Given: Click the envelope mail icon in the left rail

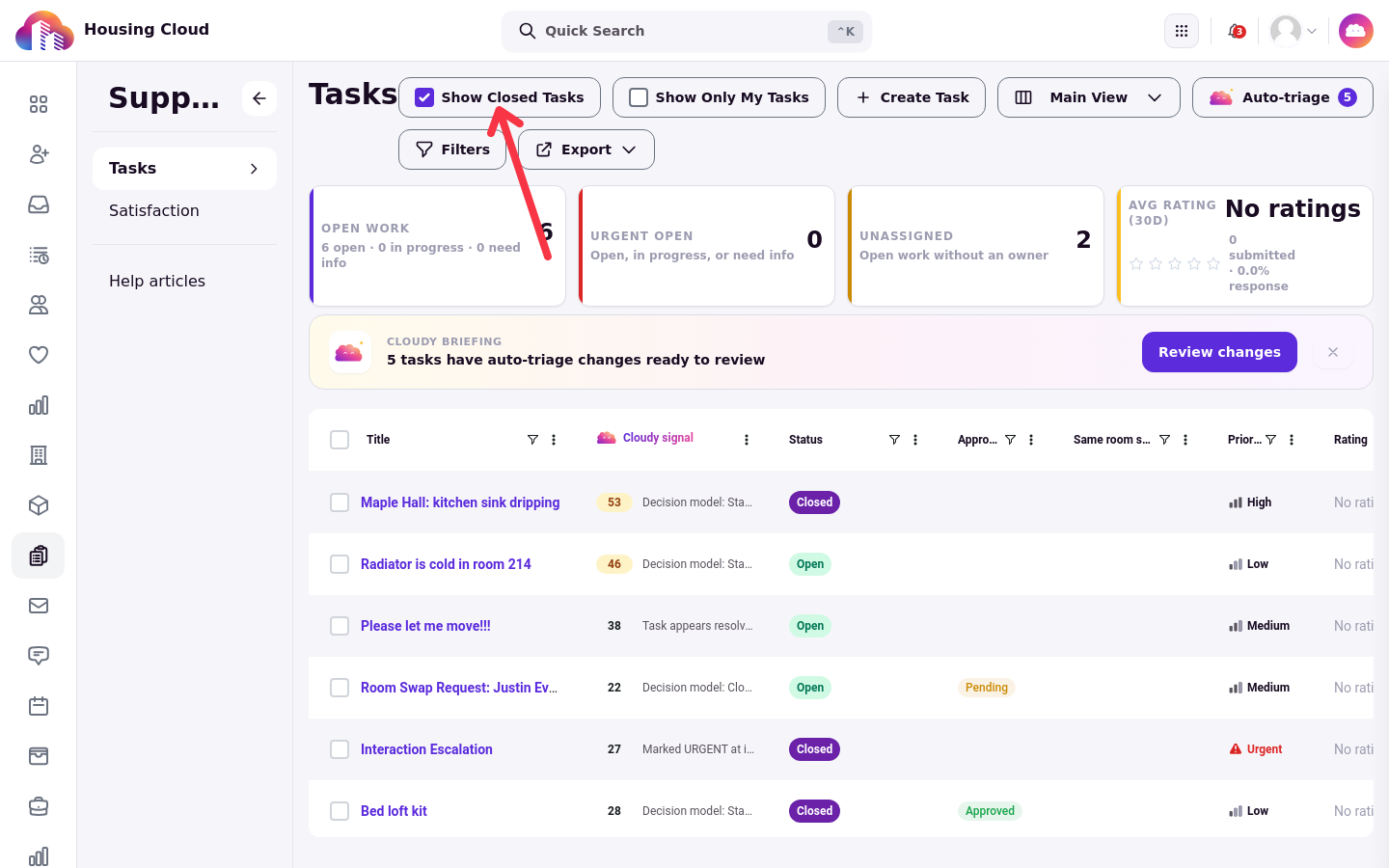Looking at the screenshot, I should click(39, 606).
